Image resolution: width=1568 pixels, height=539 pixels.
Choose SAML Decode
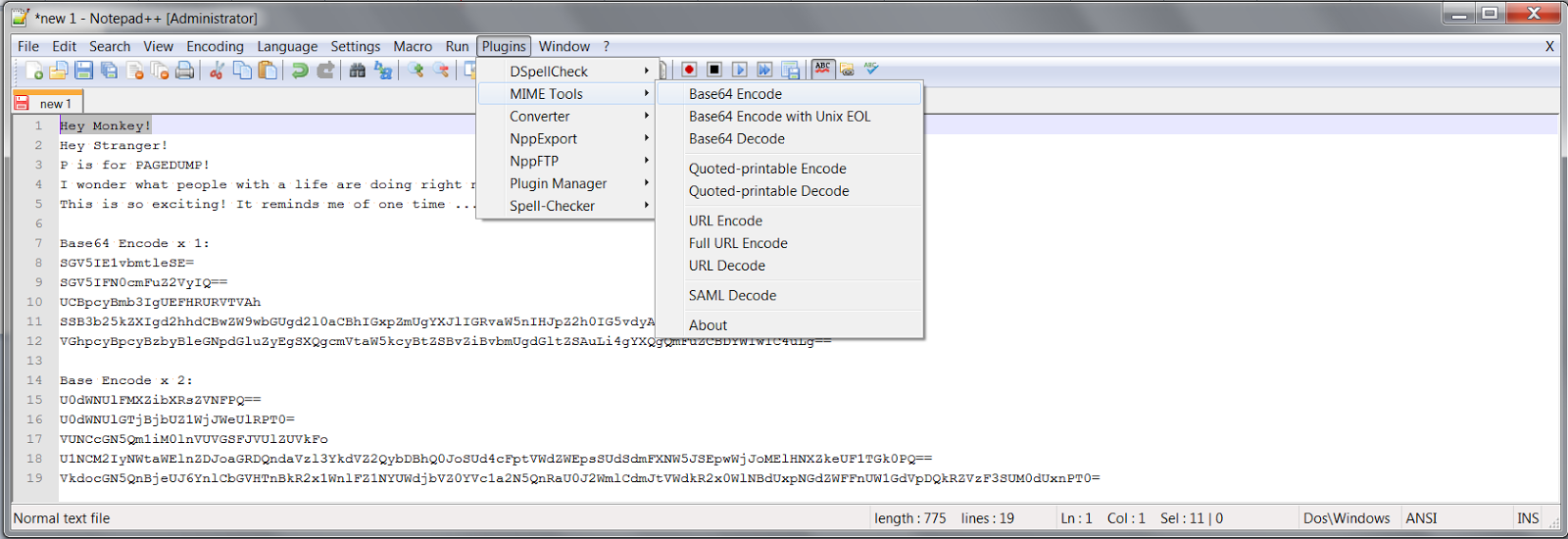789,296
